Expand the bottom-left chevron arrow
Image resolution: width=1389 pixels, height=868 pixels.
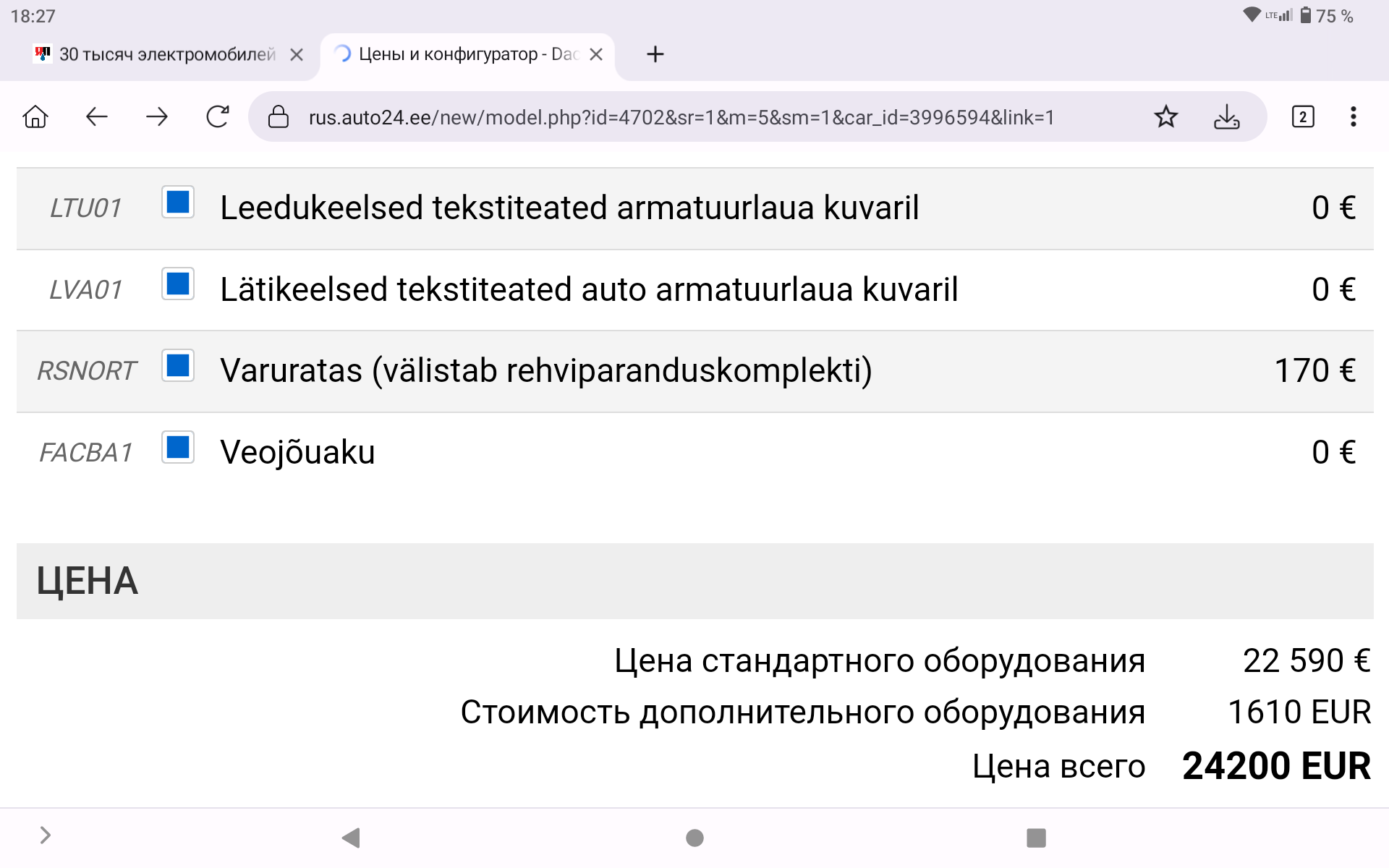point(45,835)
